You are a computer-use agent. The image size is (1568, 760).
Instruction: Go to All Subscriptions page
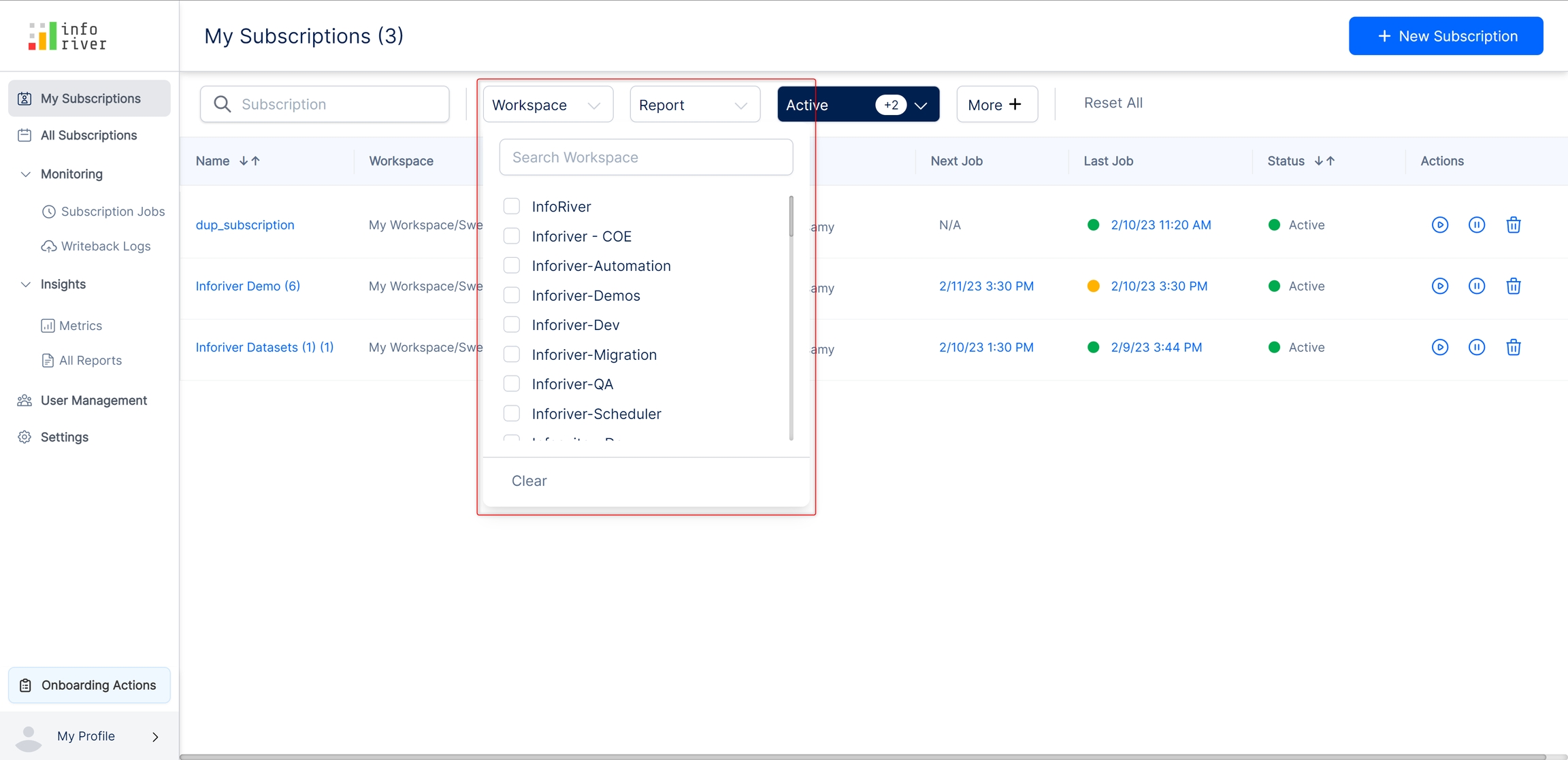click(x=88, y=135)
